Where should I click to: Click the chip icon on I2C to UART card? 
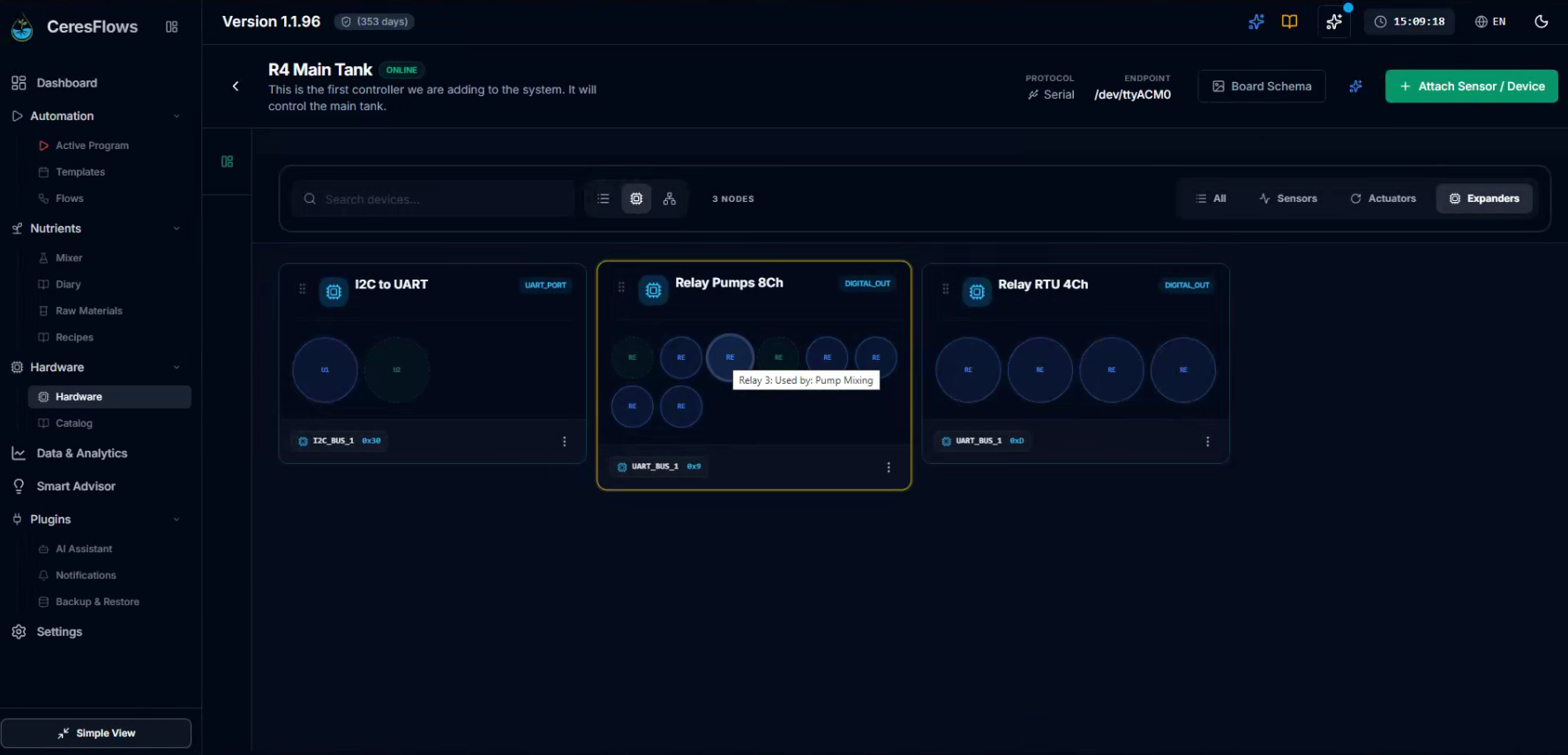[334, 291]
